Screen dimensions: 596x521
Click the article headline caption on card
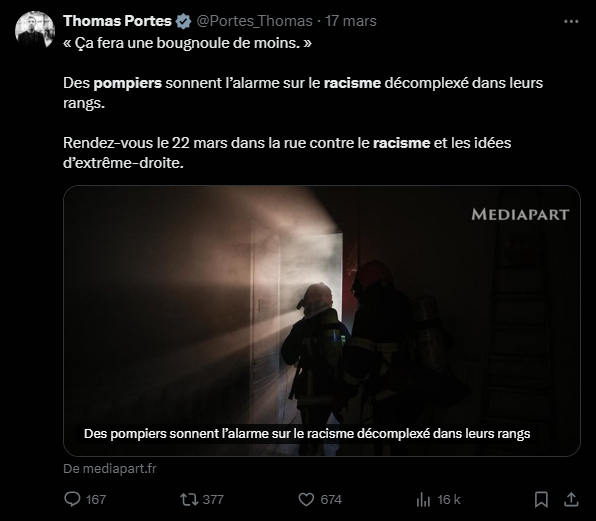[x=307, y=434]
